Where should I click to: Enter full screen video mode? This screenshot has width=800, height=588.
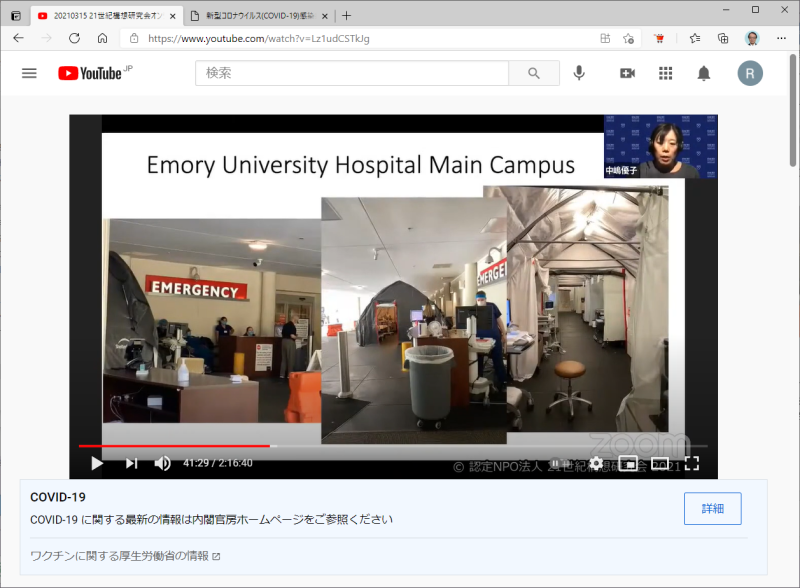coord(692,463)
